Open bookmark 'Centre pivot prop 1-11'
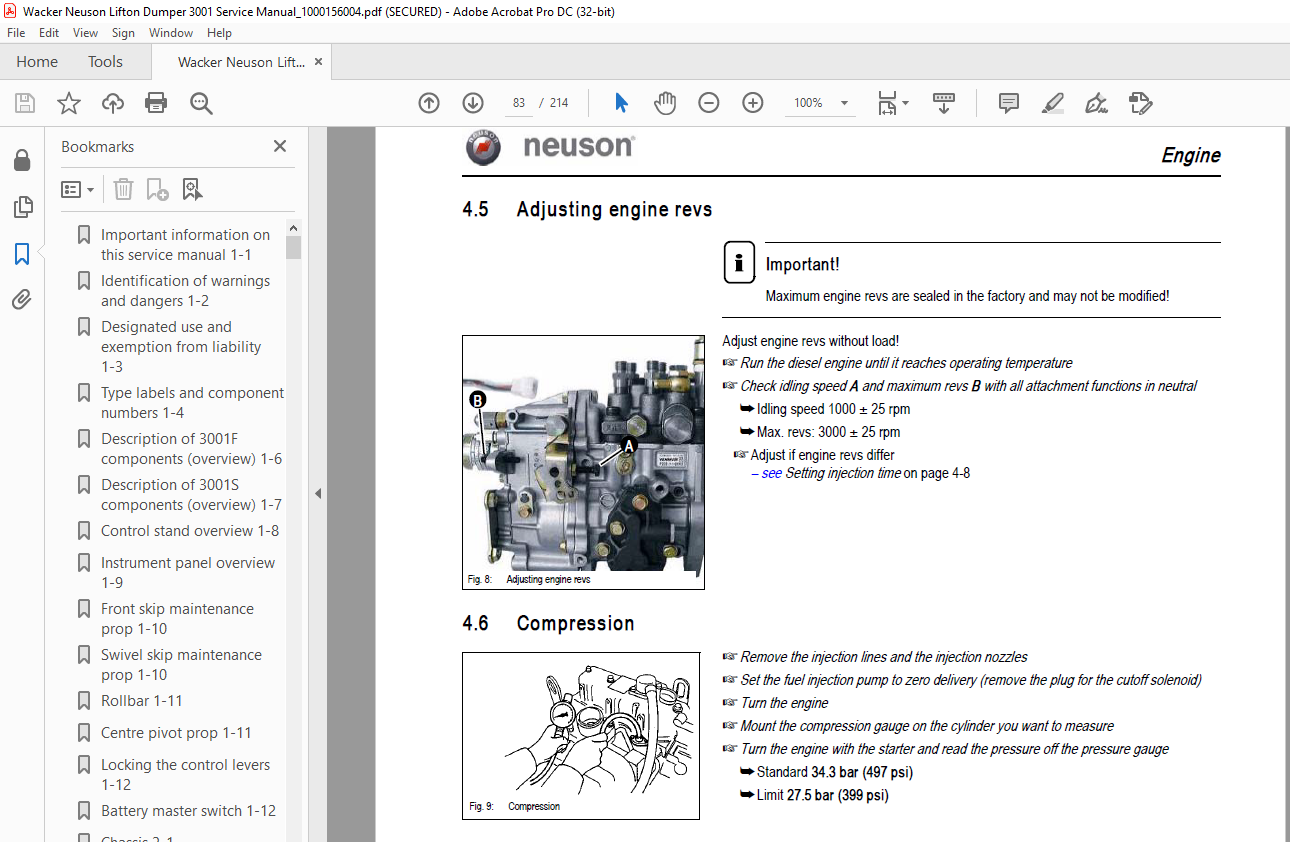The image size is (1290, 842). 176,733
